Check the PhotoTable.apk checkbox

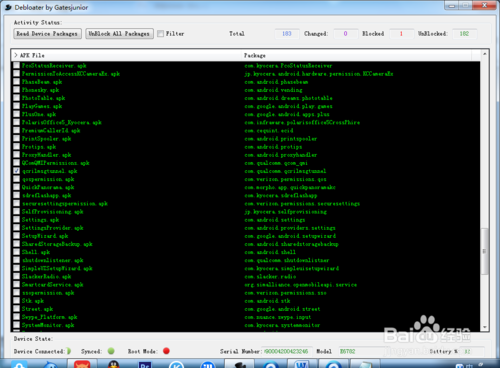(16, 98)
